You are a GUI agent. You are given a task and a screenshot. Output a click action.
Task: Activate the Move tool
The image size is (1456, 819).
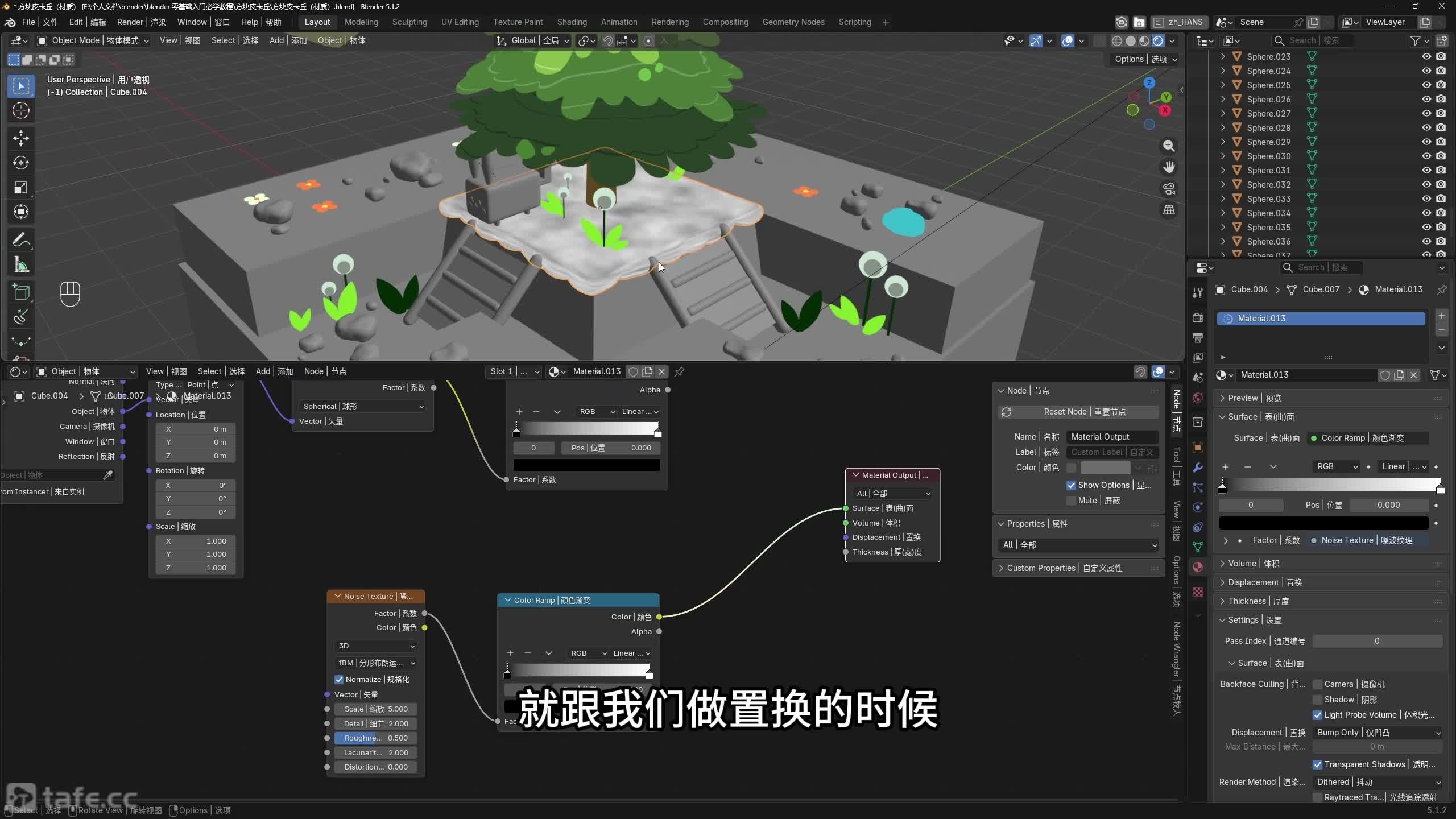click(21, 138)
